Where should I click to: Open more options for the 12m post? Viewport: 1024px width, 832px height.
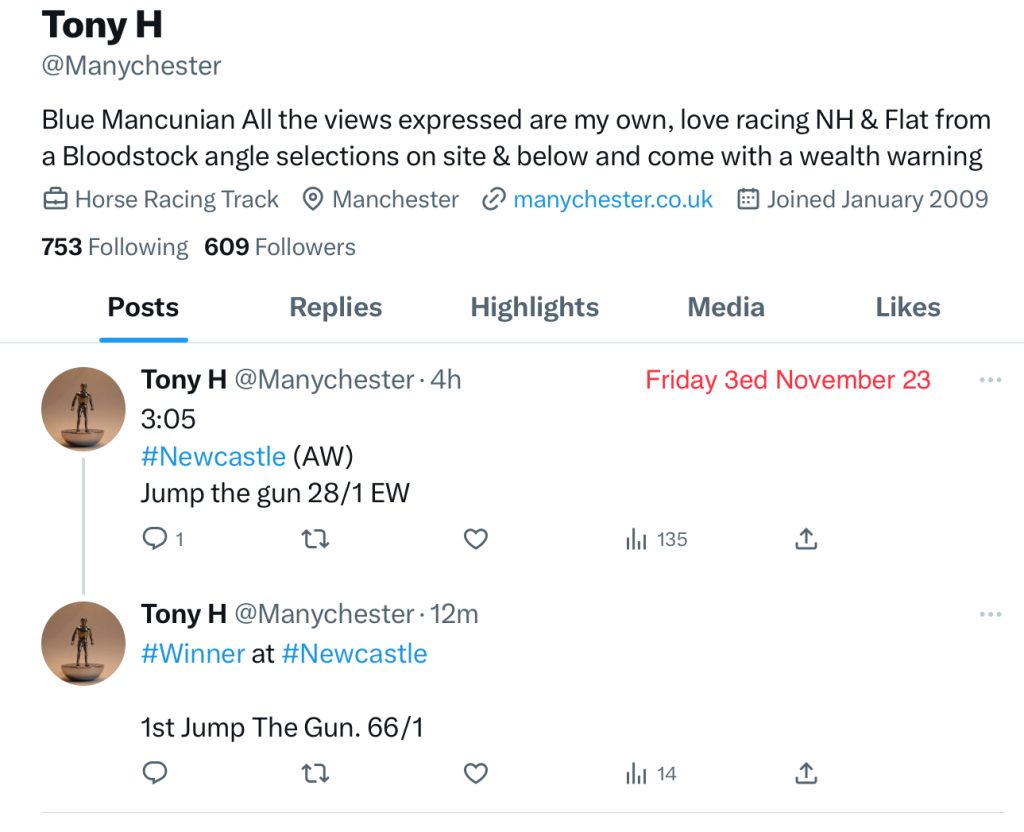click(x=990, y=614)
